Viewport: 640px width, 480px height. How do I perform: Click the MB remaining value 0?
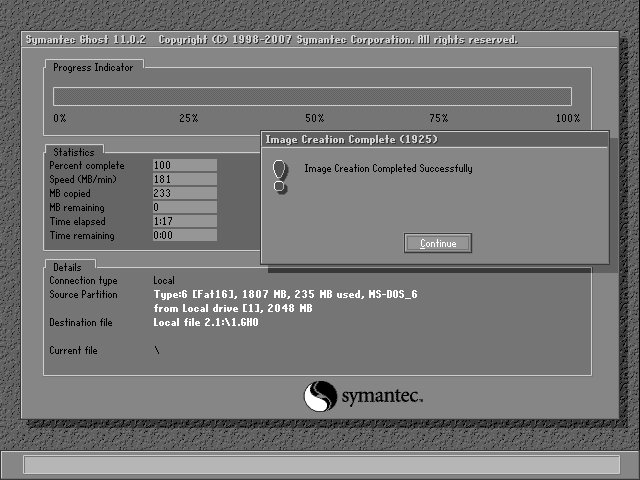click(x=184, y=207)
